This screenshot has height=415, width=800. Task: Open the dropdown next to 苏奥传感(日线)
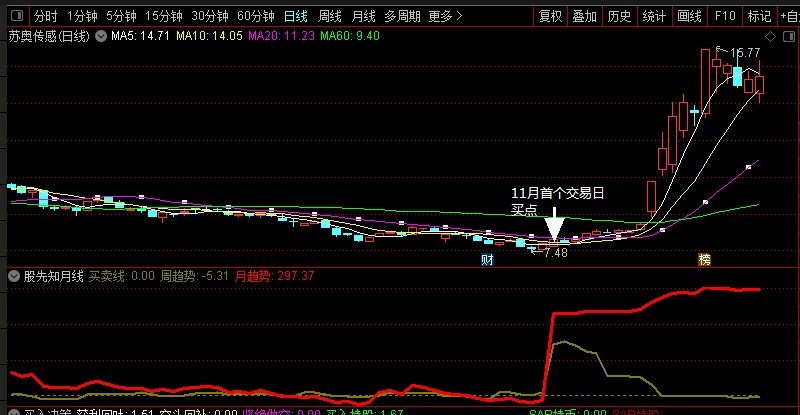pos(101,36)
